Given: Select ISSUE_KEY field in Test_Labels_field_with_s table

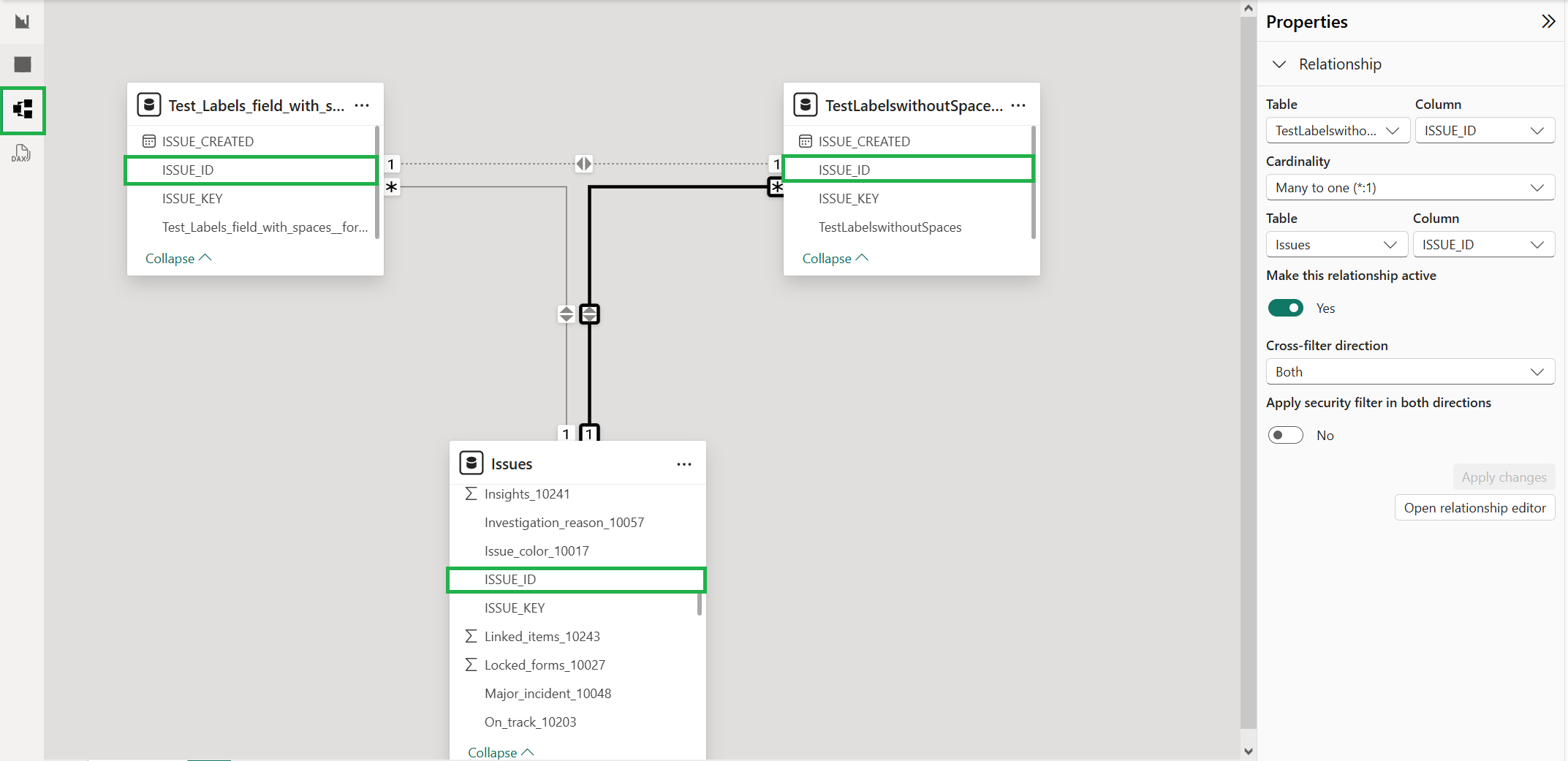Looking at the screenshot, I should 251,198.
